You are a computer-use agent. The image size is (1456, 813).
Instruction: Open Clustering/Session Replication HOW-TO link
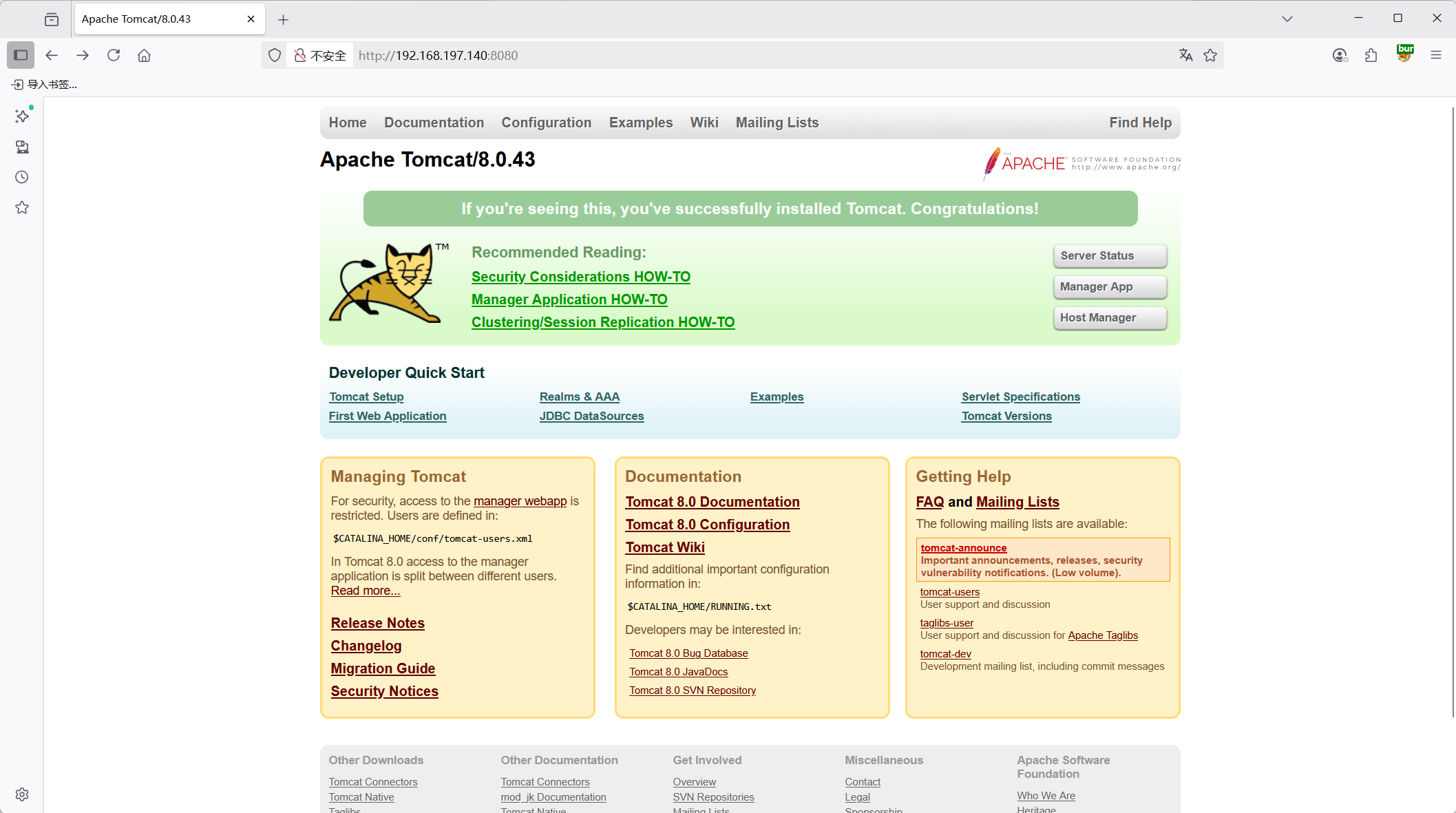pyautogui.click(x=603, y=322)
